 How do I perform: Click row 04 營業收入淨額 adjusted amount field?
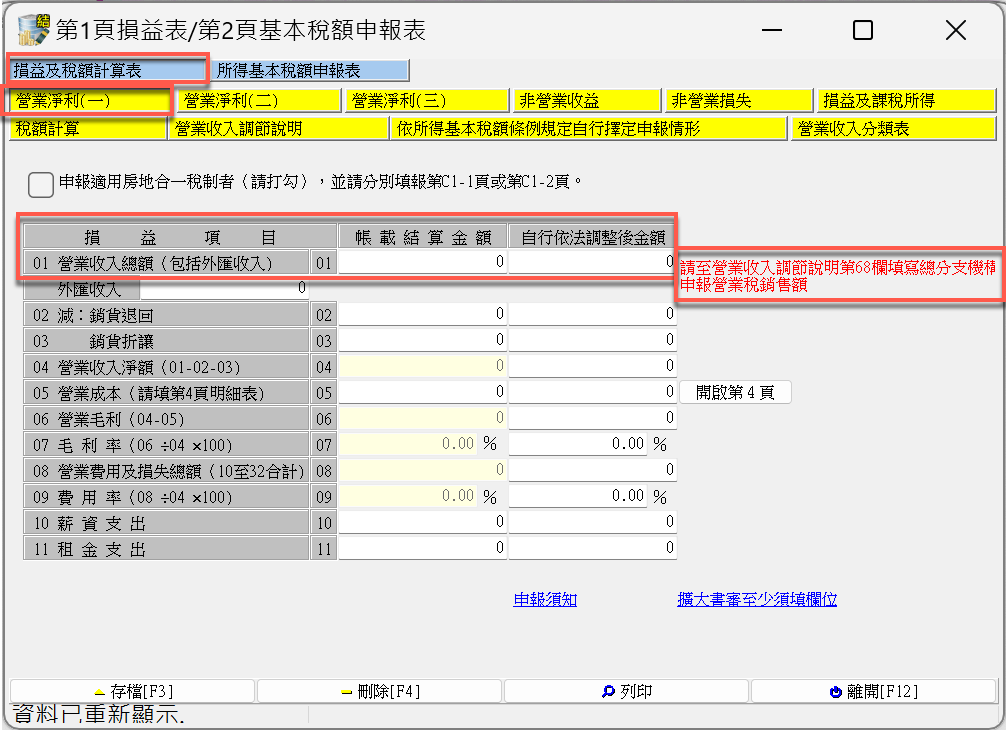592,366
